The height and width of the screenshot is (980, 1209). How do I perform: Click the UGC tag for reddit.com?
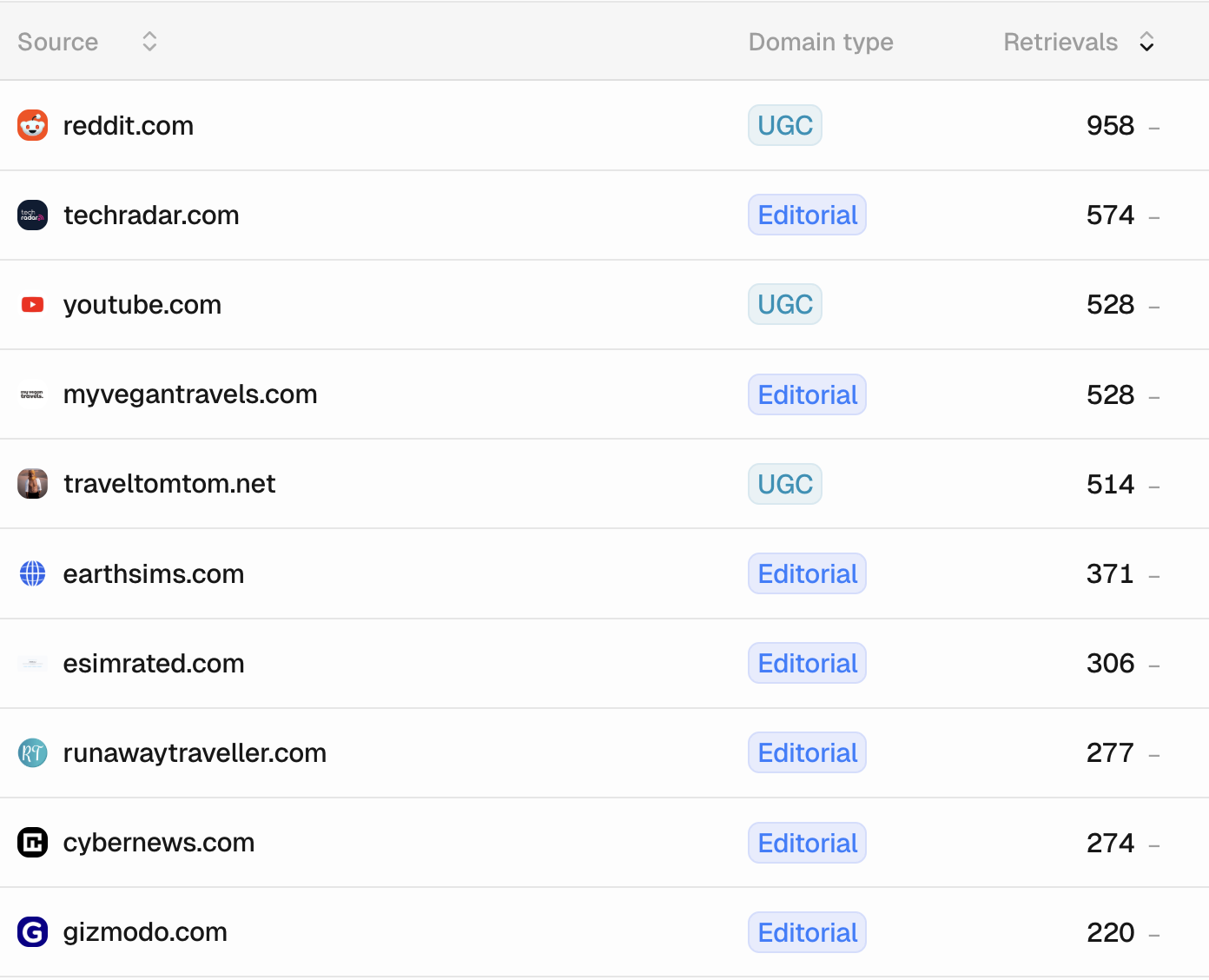[785, 125]
